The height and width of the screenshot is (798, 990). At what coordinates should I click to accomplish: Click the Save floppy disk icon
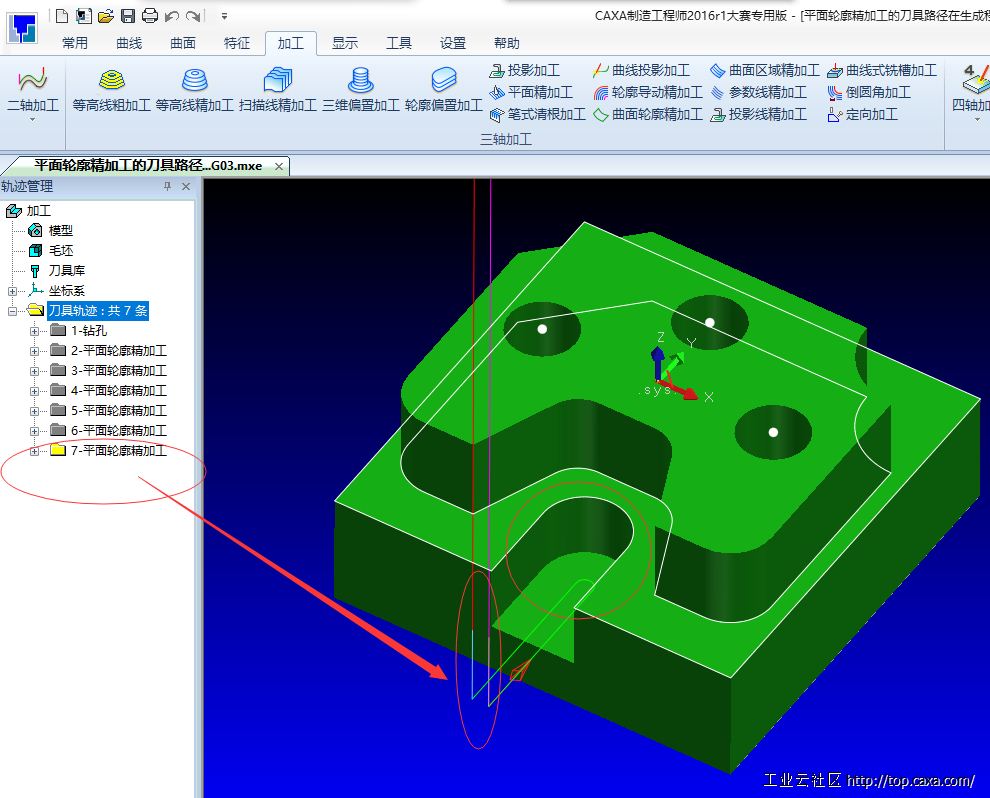(128, 15)
